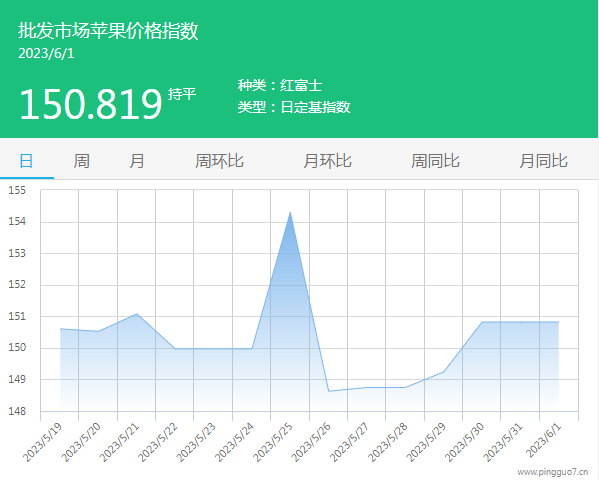Click the 2023/5/19 x-axis date label
599x480 pixels.
(x=42, y=443)
